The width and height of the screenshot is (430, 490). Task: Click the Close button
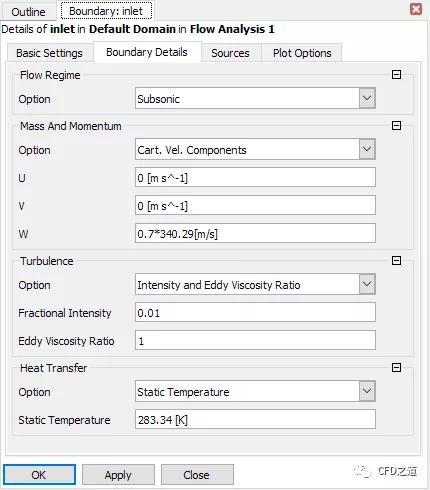(197, 475)
